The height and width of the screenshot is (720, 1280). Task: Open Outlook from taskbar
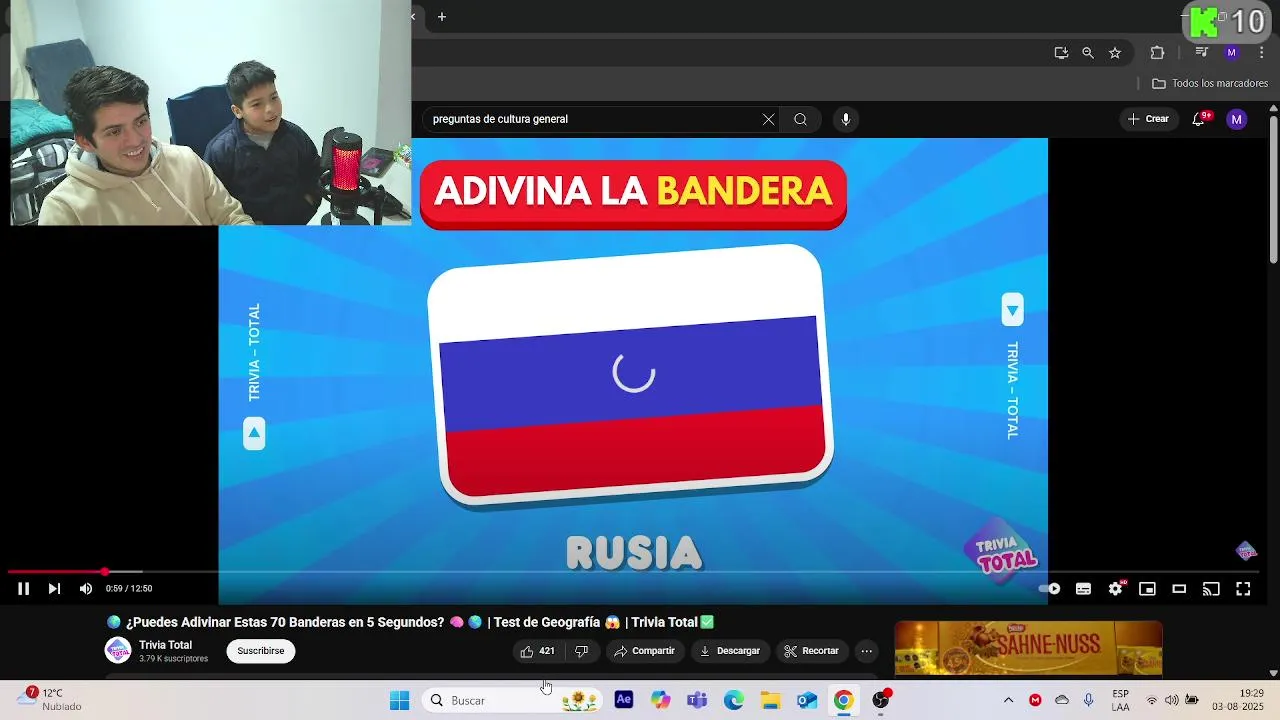807,700
